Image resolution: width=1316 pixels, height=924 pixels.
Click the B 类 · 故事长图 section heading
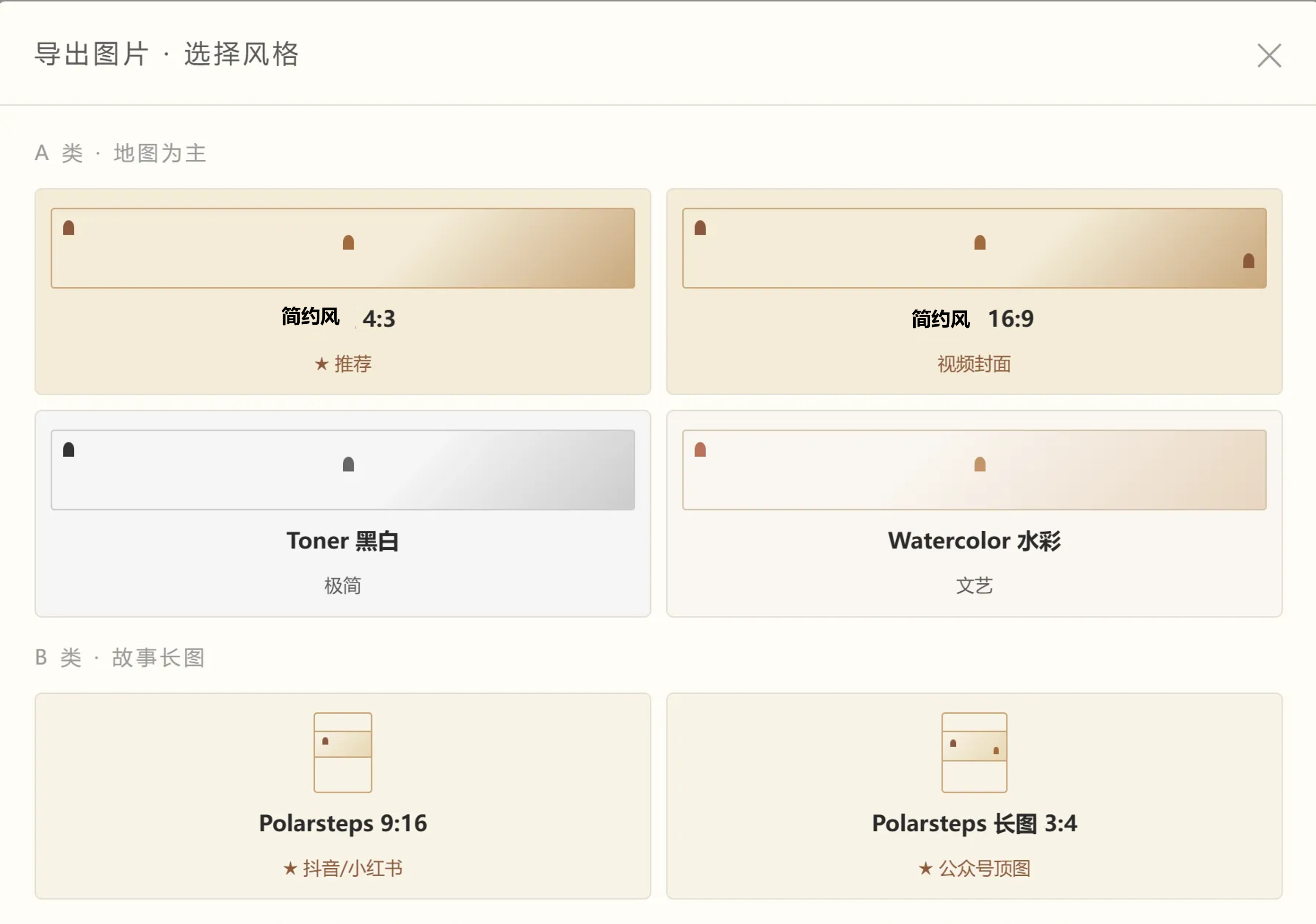tap(120, 657)
